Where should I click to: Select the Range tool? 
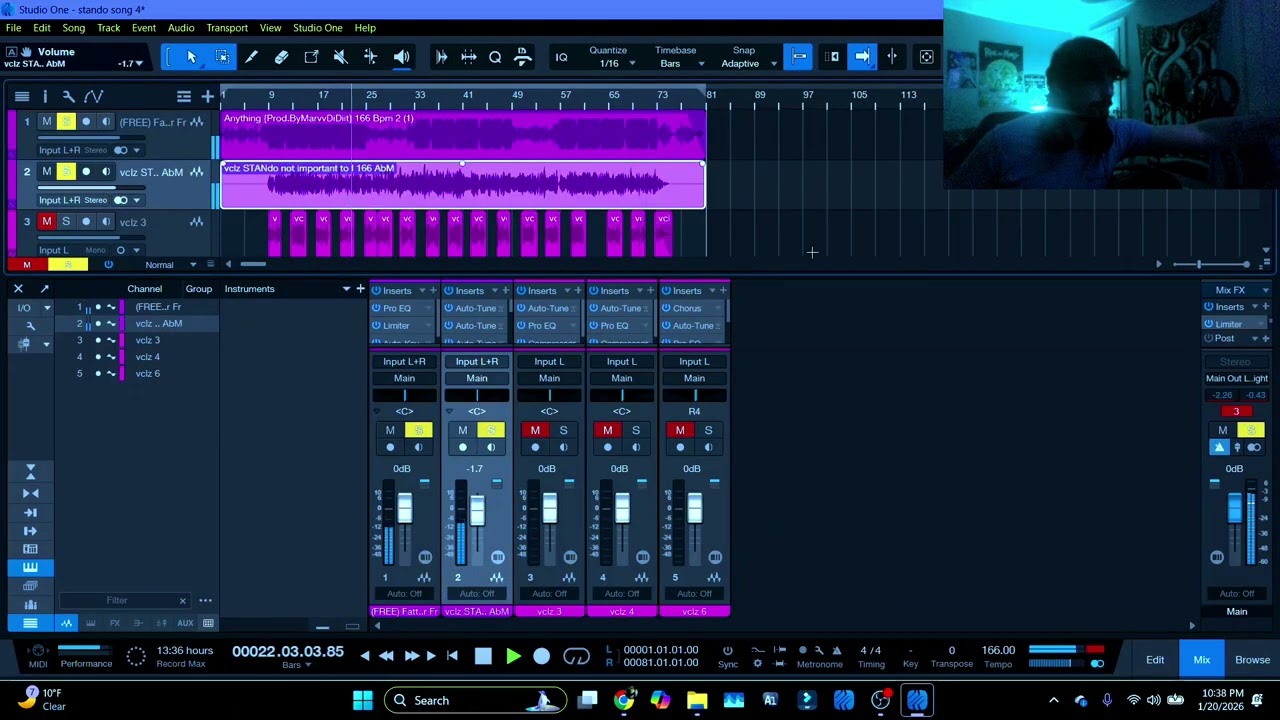click(222, 57)
